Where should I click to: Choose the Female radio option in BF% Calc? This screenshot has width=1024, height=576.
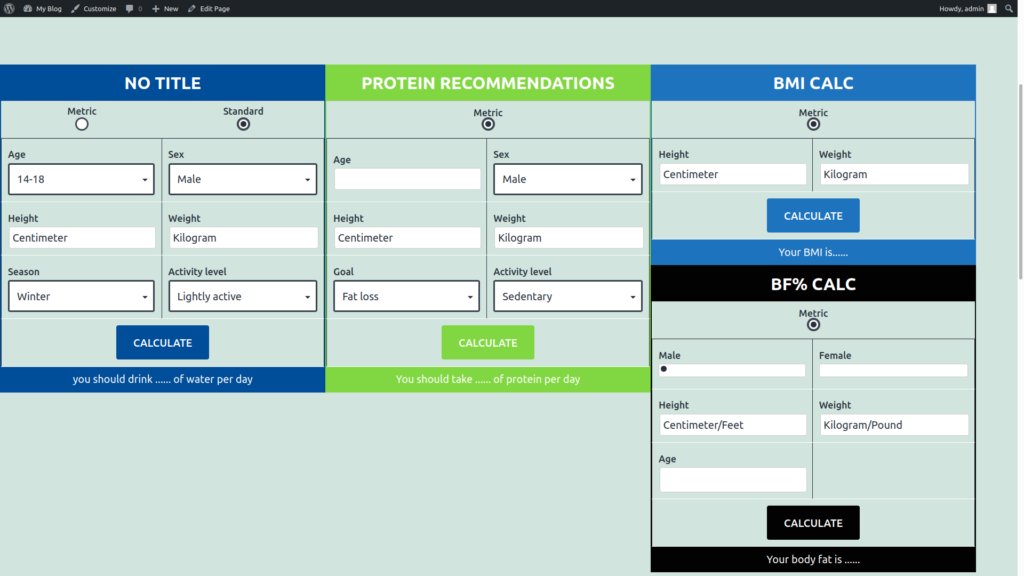click(x=893, y=370)
